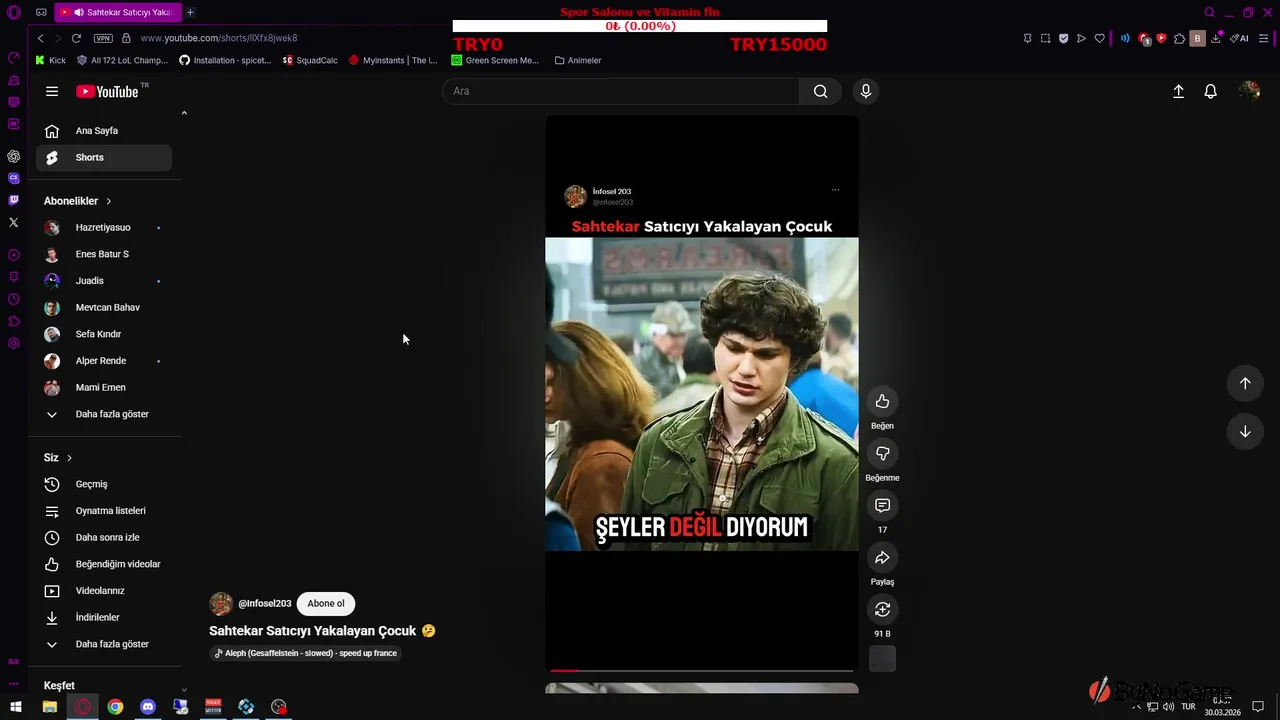
Task: Select Ana Sayfa in sidebar
Action: point(104,131)
